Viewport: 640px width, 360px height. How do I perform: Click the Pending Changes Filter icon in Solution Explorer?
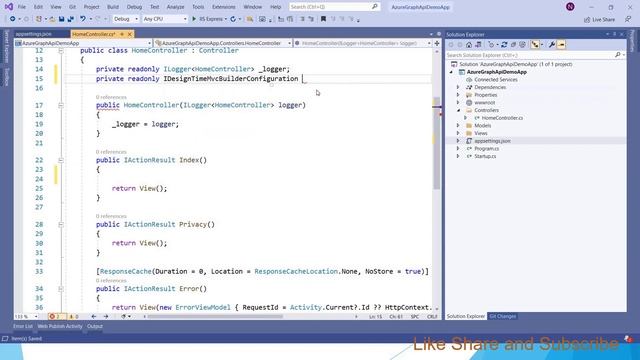click(x=491, y=45)
